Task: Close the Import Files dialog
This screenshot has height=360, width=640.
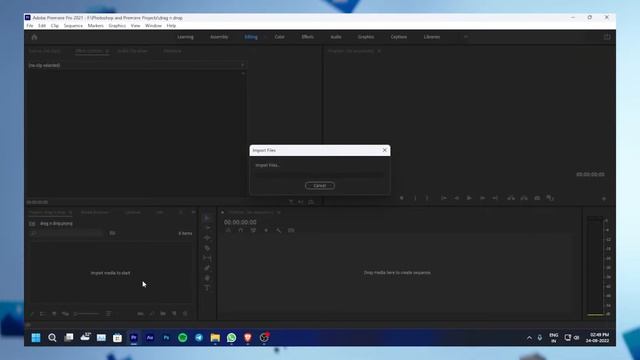Action: click(x=384, y=150)
